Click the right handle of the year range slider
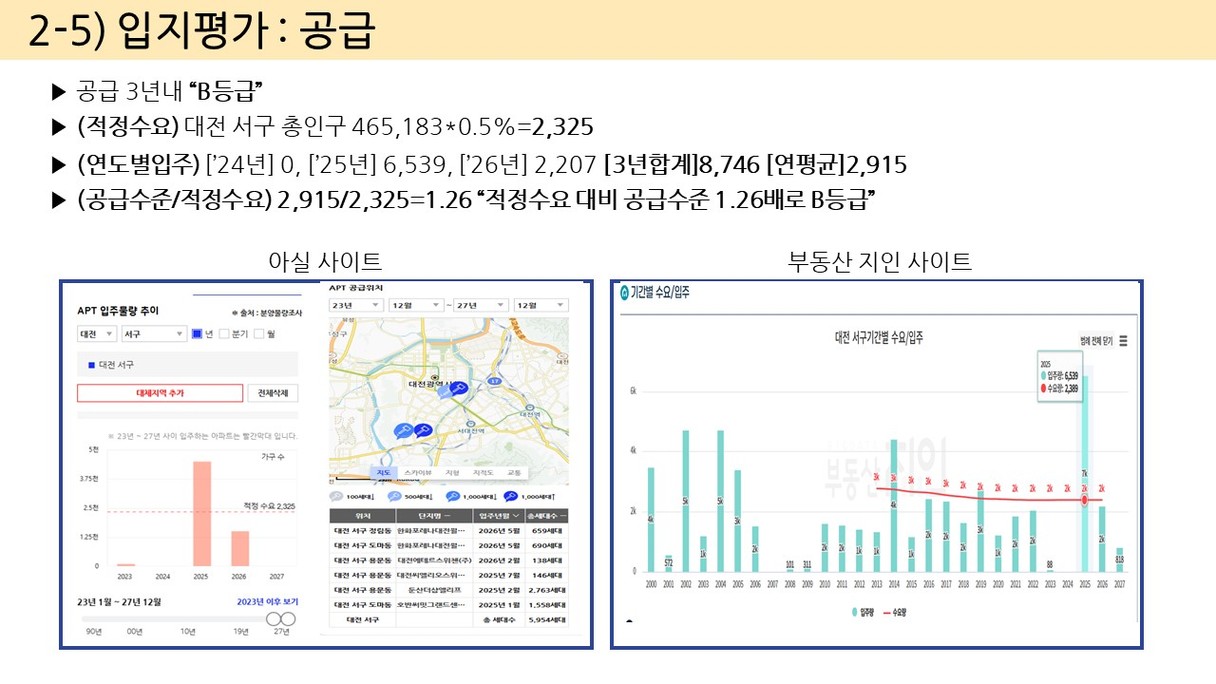 [x=288, y=619]
